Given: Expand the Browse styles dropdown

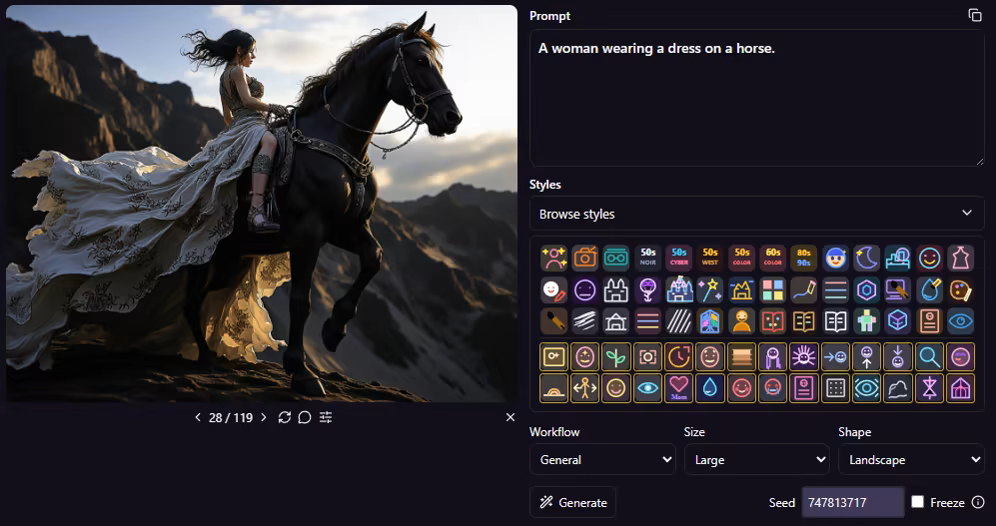Looking at the screenshot, I should click(x=757, y=213).
